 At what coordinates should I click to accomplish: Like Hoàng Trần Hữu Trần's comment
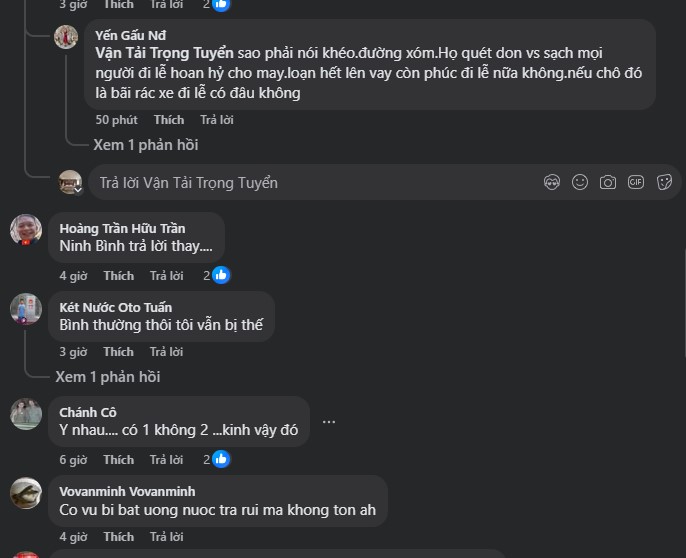tap(118, 275)
